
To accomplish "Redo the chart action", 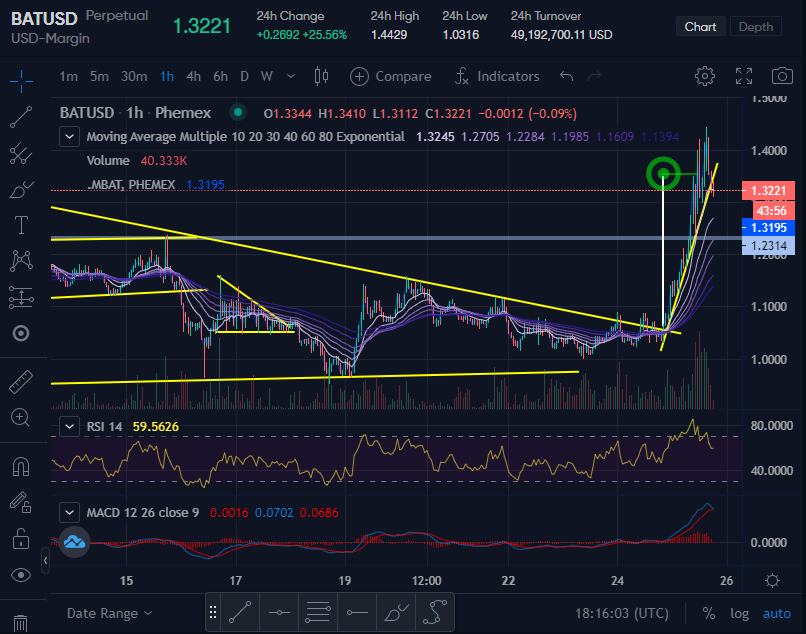I will click(x=595, y=76).
